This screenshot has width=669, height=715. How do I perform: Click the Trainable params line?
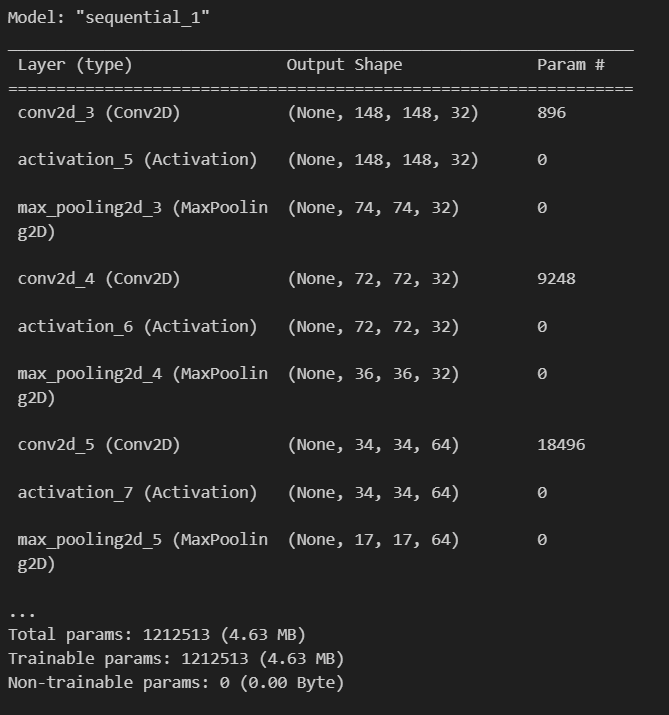click(176, 659)
